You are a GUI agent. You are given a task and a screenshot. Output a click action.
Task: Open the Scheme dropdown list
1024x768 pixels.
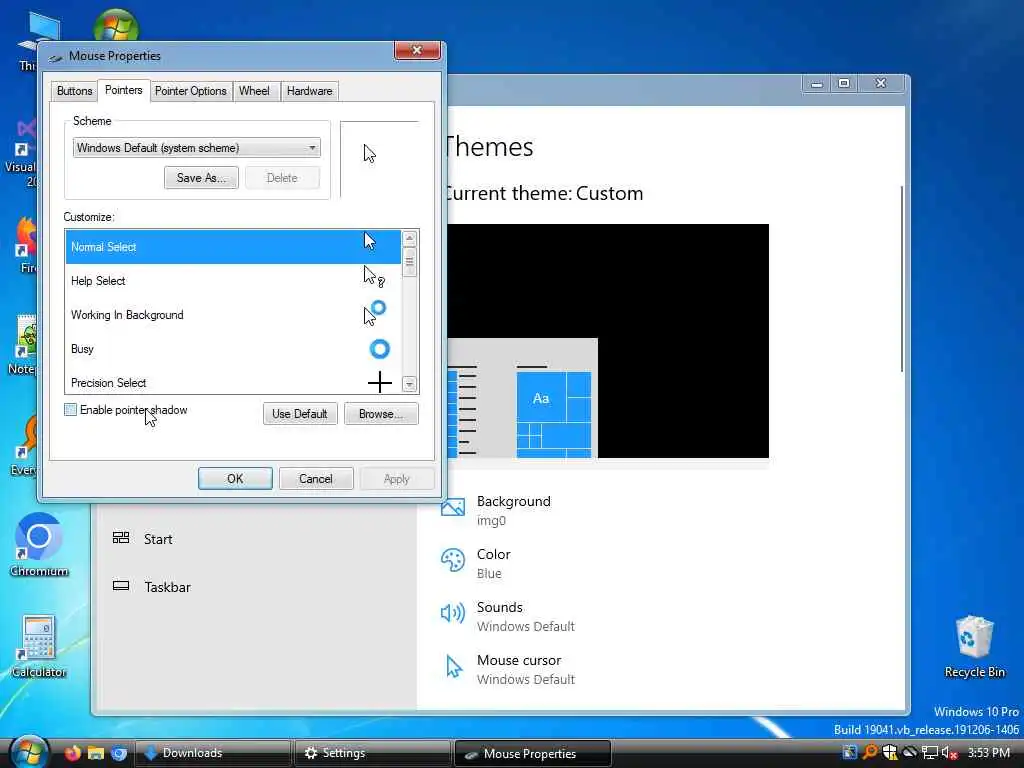[x=197, y=148]
